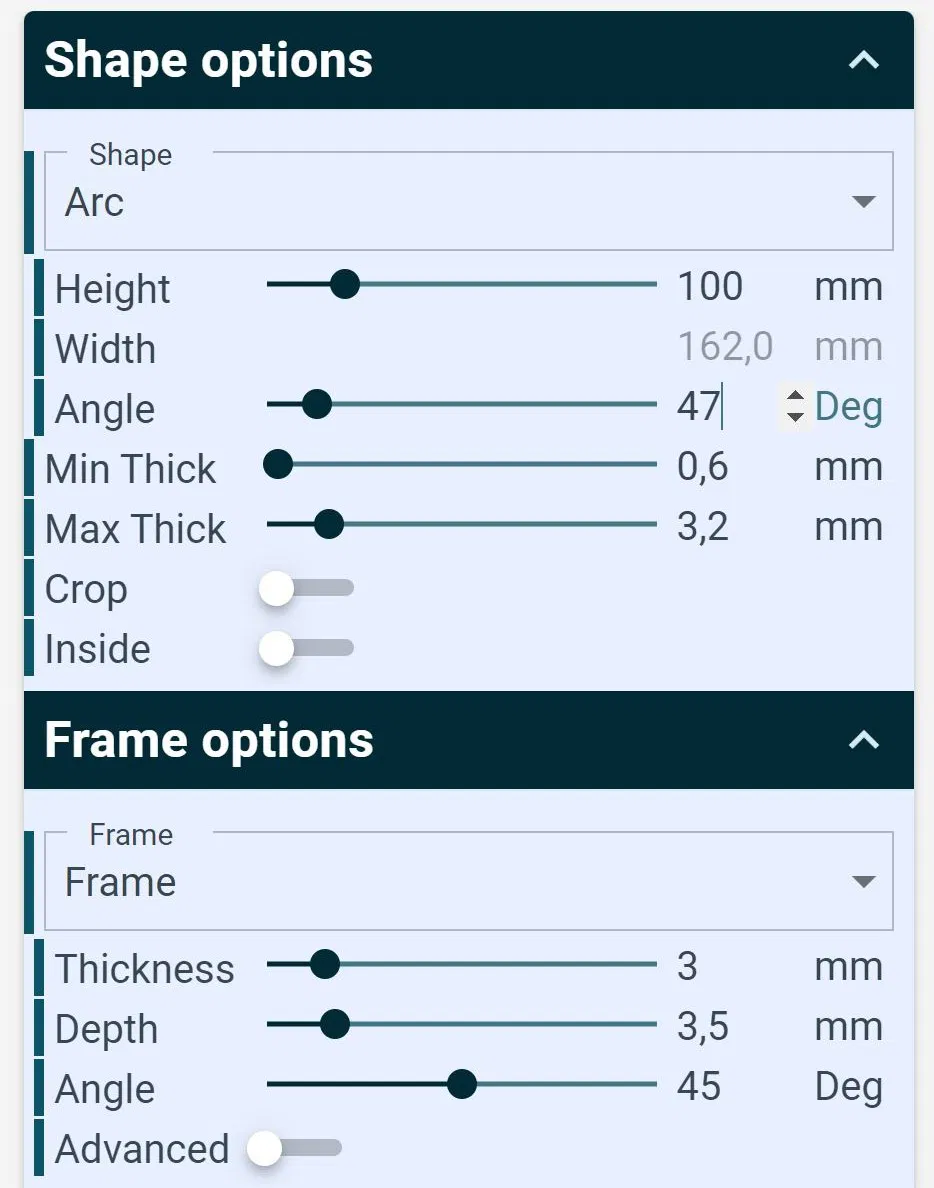Click the frame Angle slider handle
934x1188 pixels.
click(x=462, y=1085)
